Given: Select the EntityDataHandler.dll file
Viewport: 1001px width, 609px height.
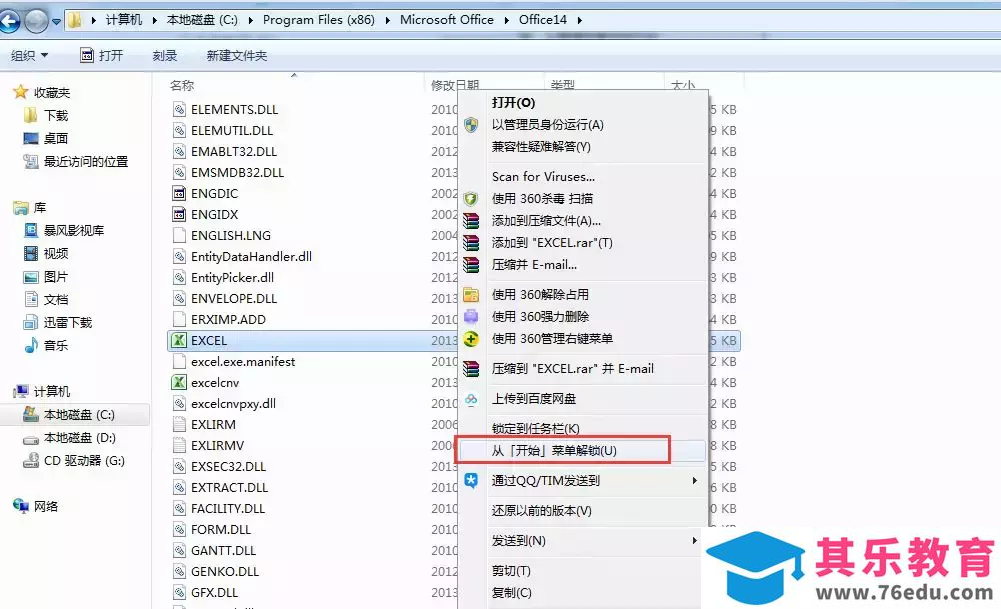Looking at the screenshot, I should point(252,257).
